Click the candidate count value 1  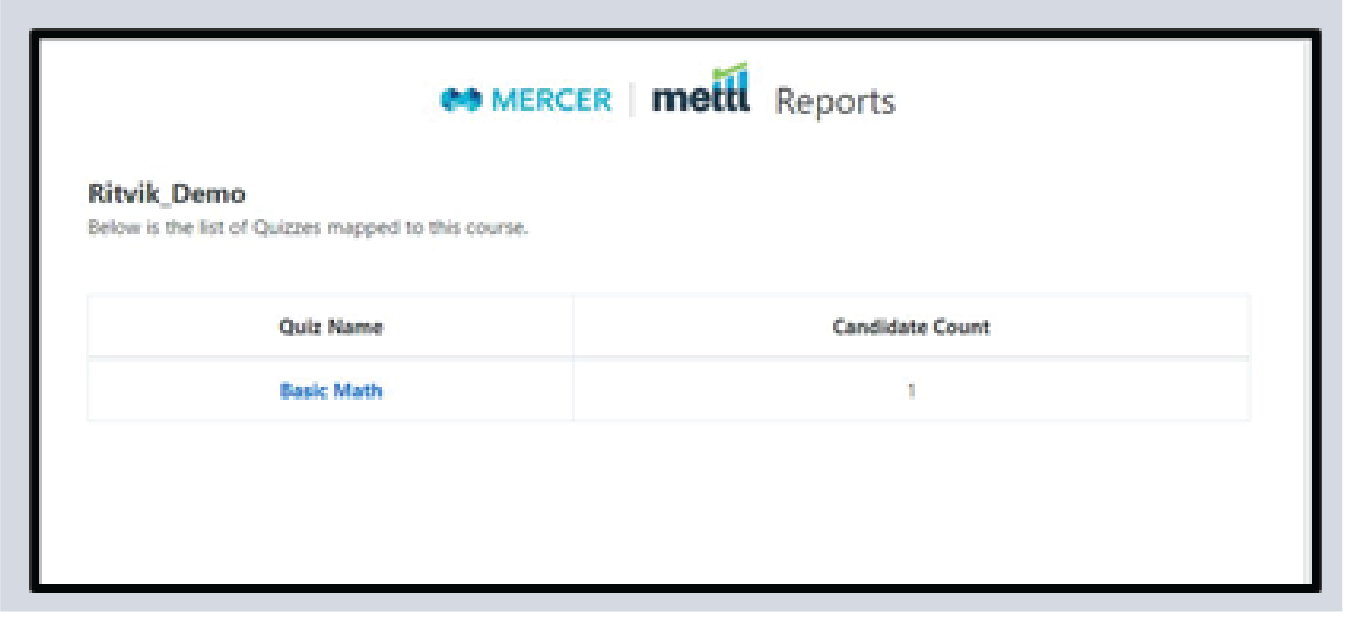pos(911,390)
